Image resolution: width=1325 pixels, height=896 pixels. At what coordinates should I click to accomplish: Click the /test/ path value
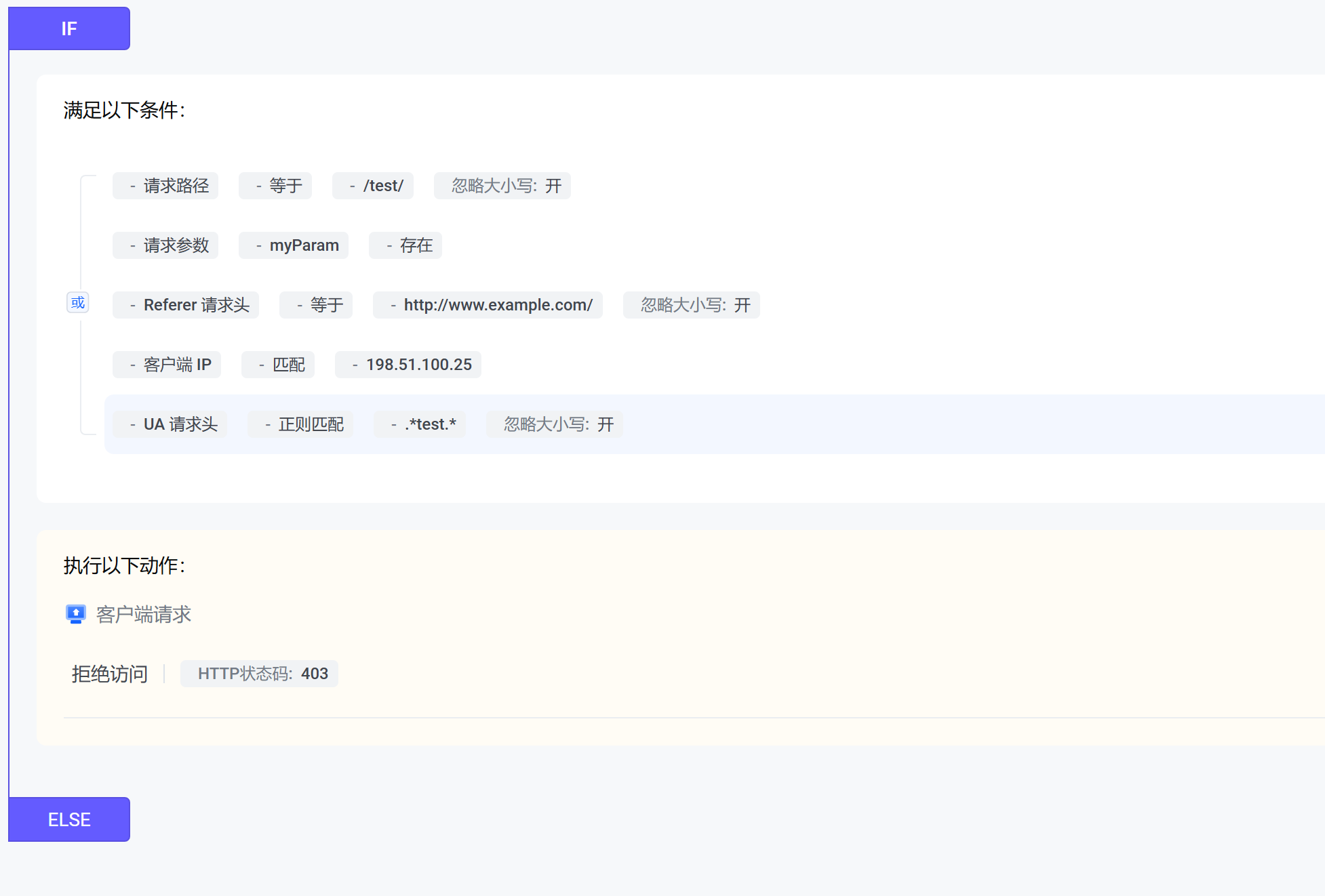(x=373, y=186)
